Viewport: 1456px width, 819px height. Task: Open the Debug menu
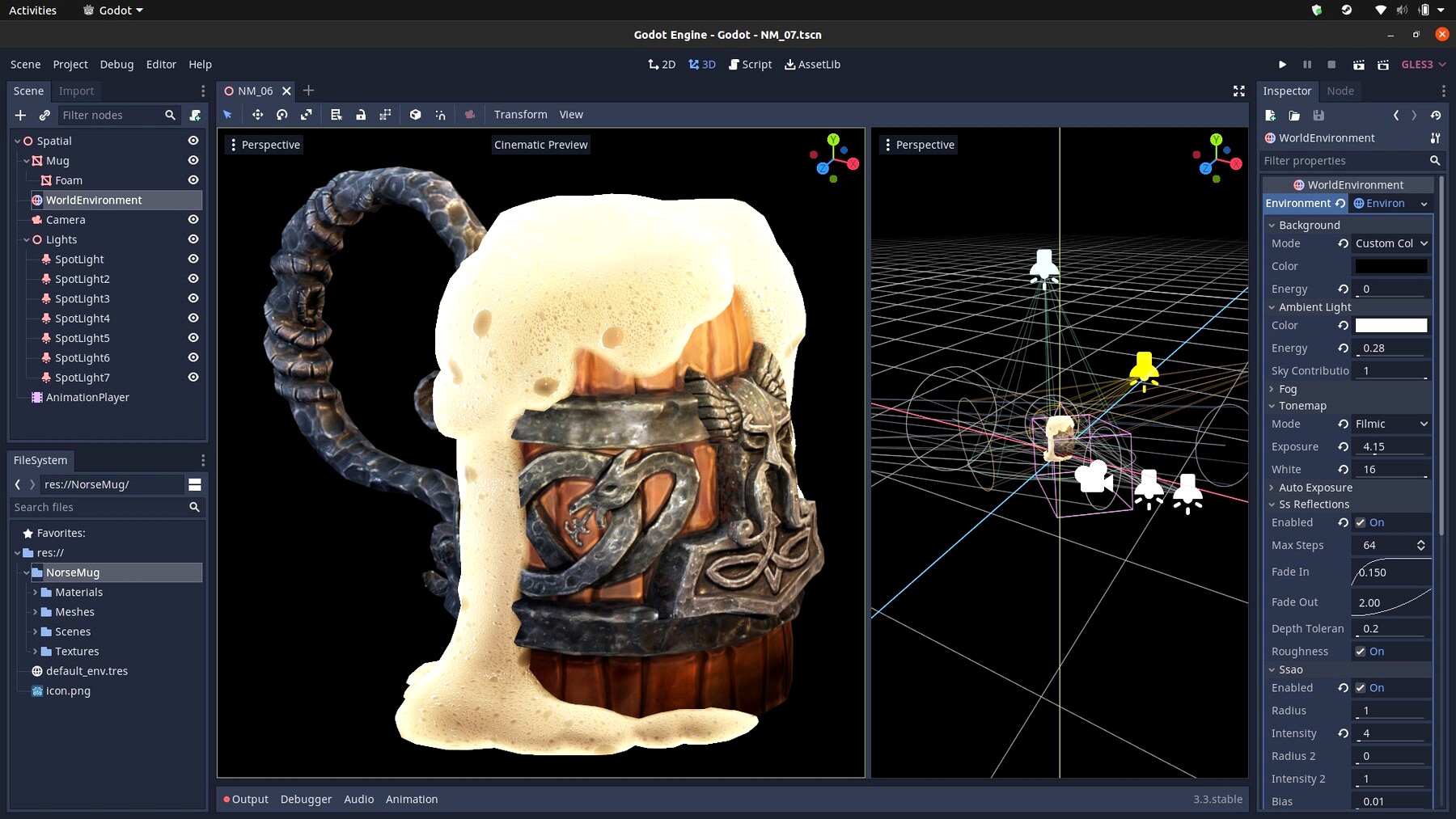(x=116, y=65)
